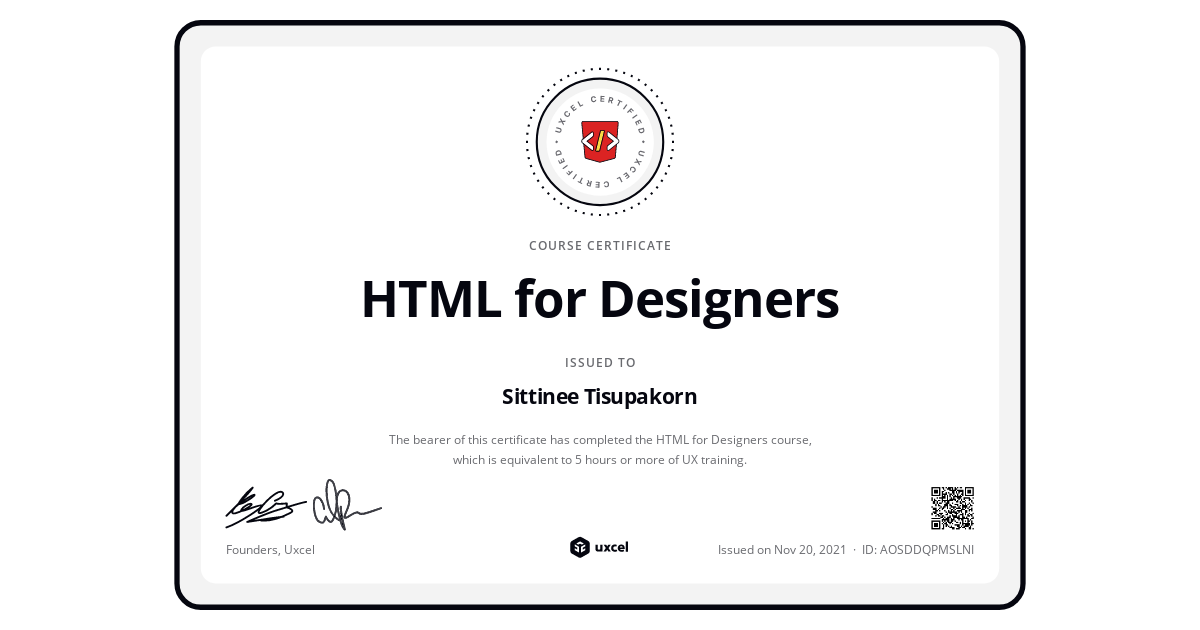1200x630 pixels.
Task: Select the COURSE CERTIFICATE heading
Action: tap(600, 245)
